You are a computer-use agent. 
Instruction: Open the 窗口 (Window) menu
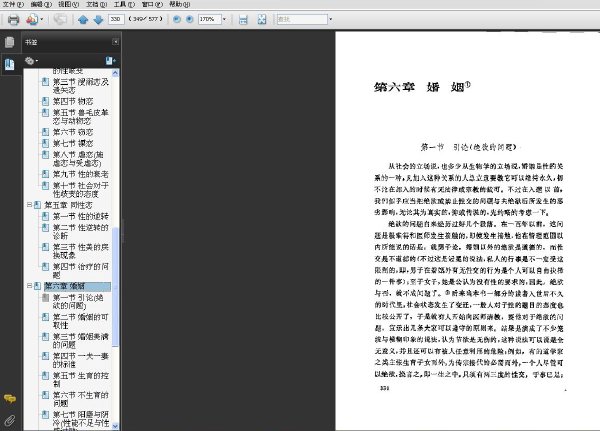[152, 4]
